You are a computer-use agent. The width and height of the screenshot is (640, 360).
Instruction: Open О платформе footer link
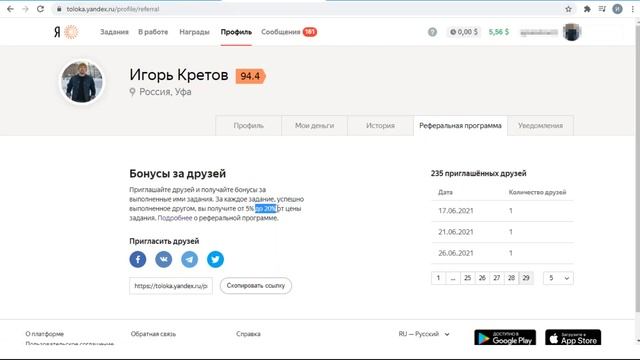pyautogui.click(x=44, y=334)
